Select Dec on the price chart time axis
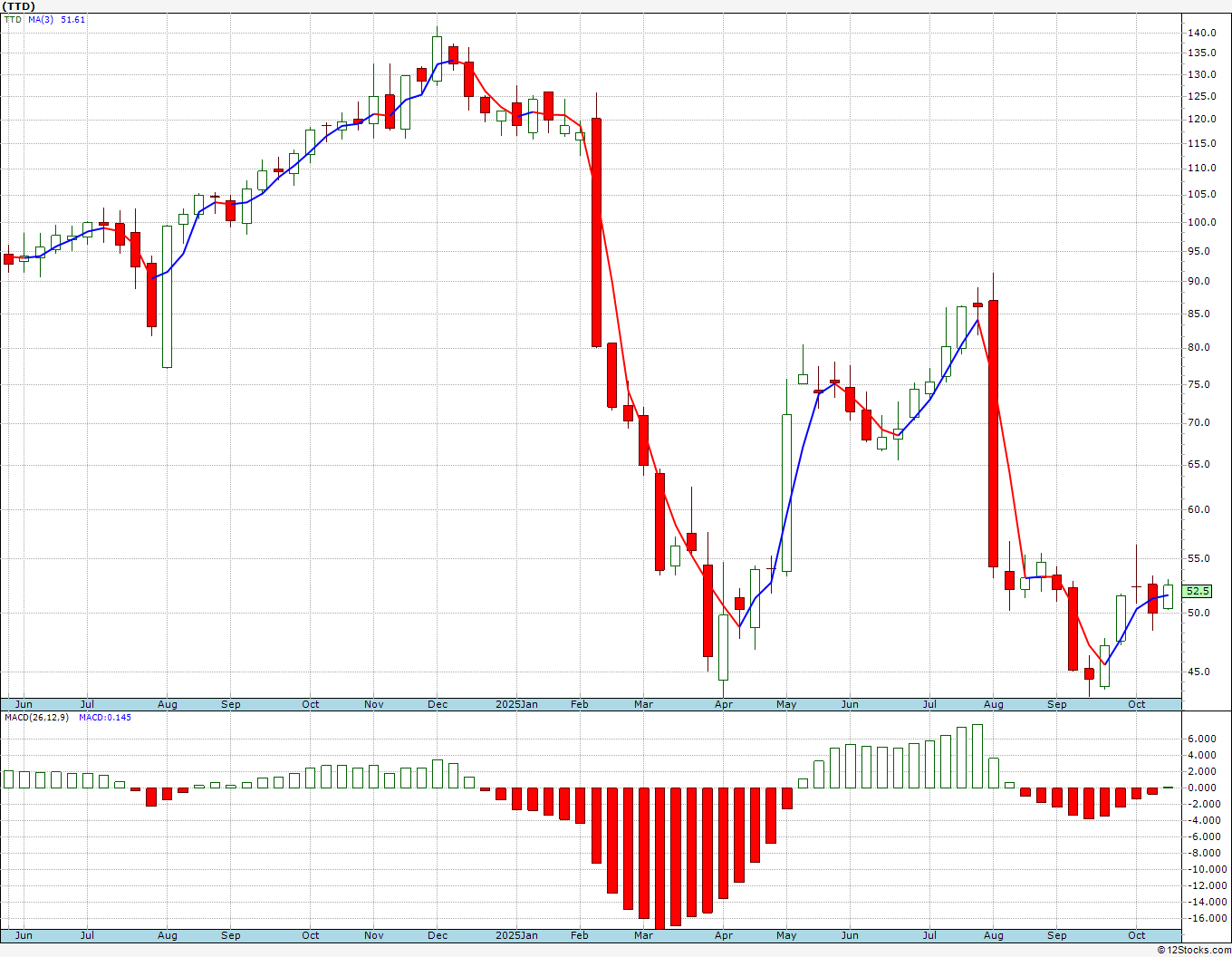The width and height of the screenshot is (1232, 957). point(438,704)
